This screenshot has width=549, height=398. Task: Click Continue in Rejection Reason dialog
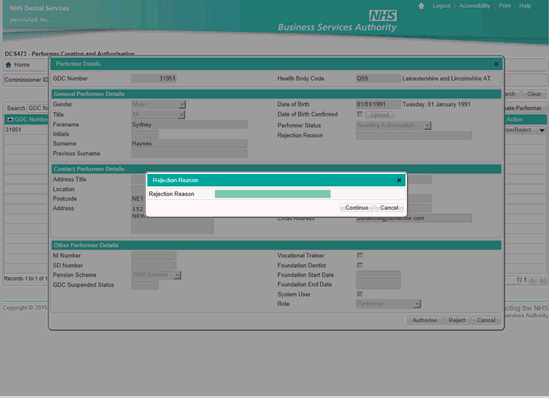pos(356,208)
